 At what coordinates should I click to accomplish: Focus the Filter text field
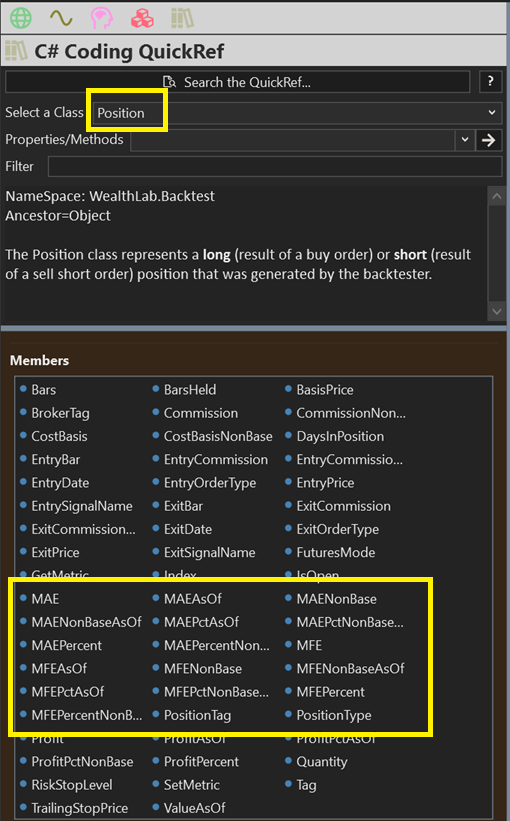pos(275,167)
